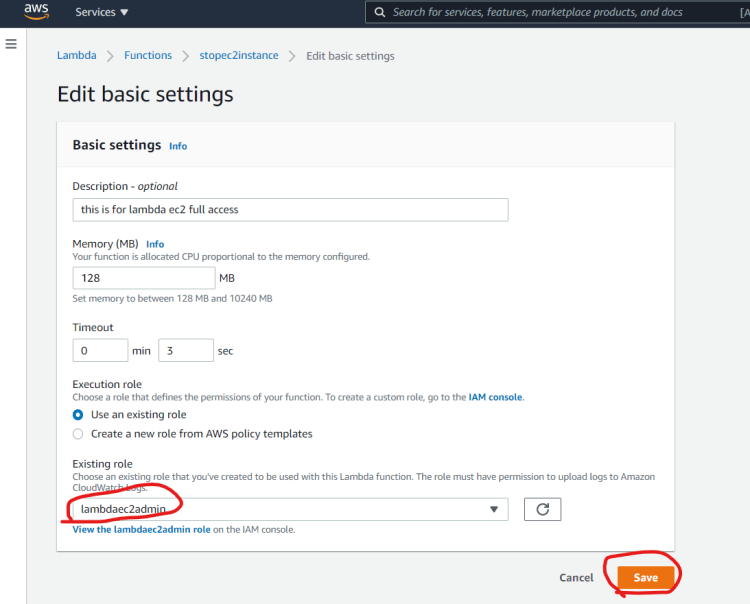Focus the Timeout seconds field

pyautogui.click(x=186, y=351)
